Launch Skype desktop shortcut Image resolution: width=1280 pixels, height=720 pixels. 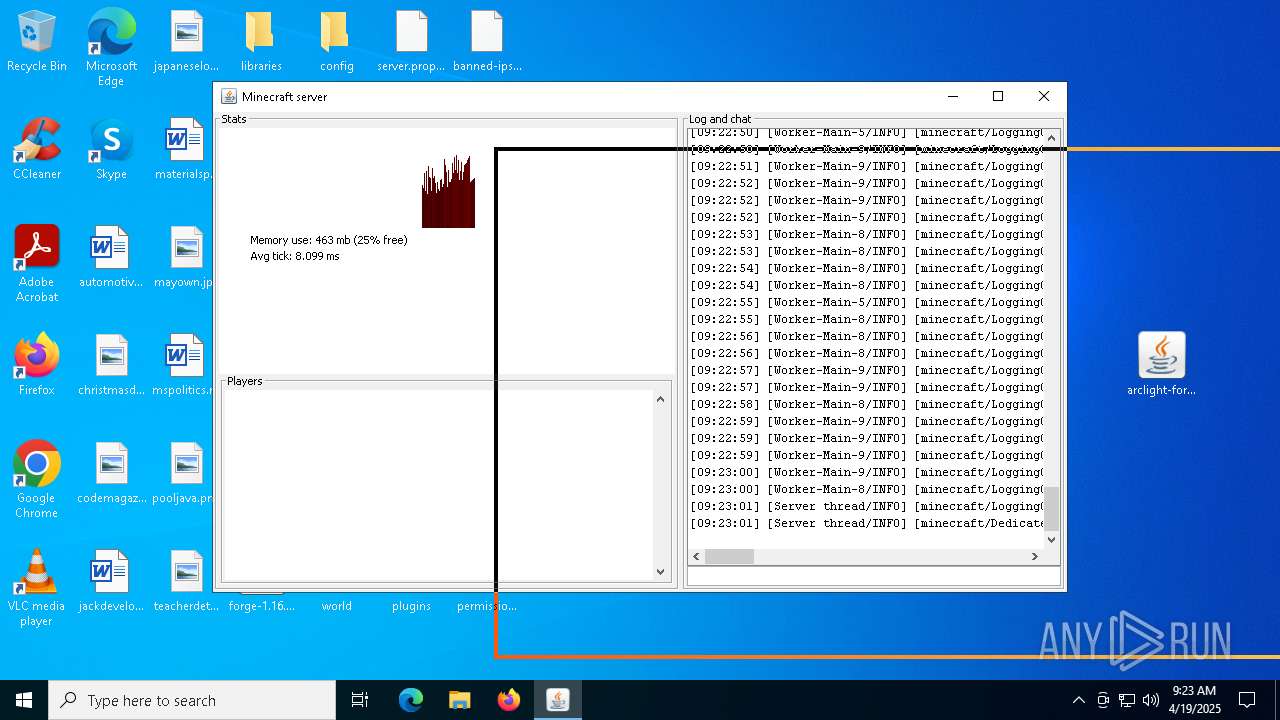click(111, 149)
